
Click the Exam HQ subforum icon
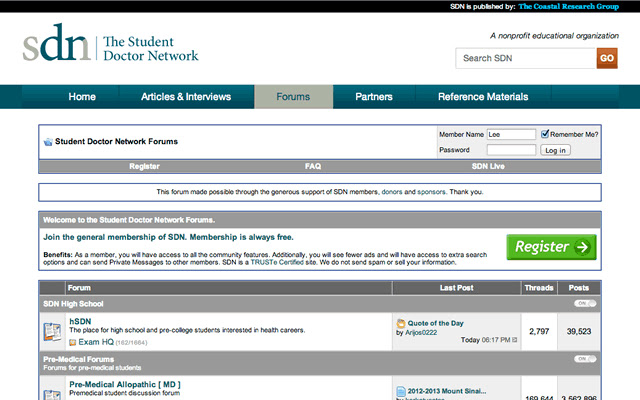[73, 342]
